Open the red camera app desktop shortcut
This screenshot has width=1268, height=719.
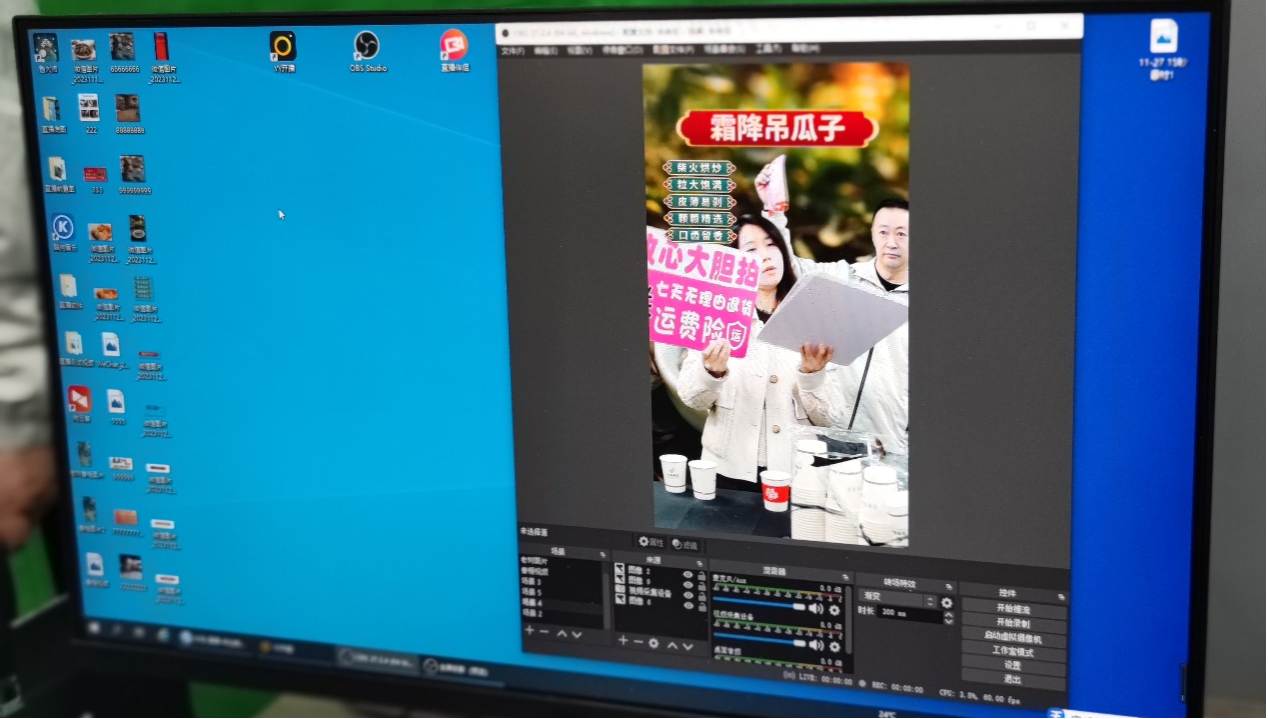click(x=453, y=50)
